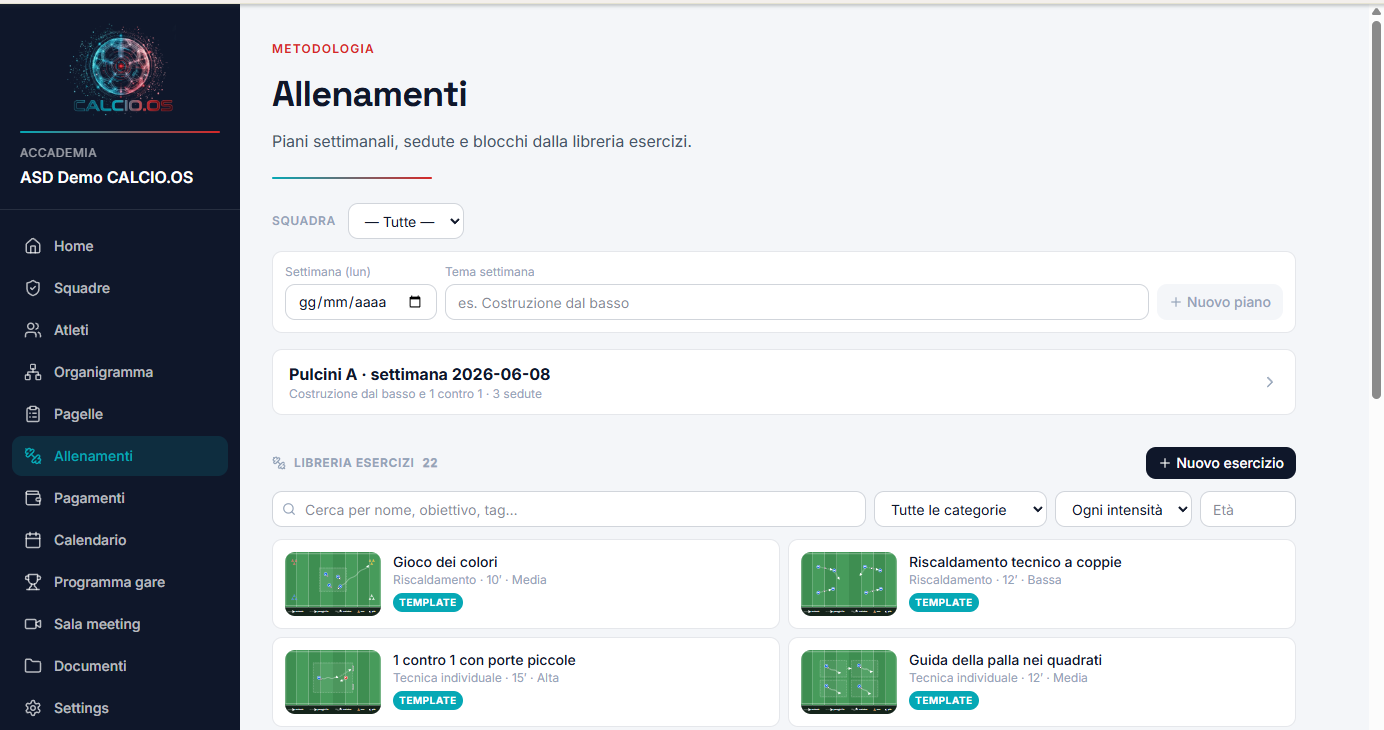Click the "Riscaldamento tecnico a coppie" title
The height and width of the screenshot is (730, 1384).
point(1015,562)
